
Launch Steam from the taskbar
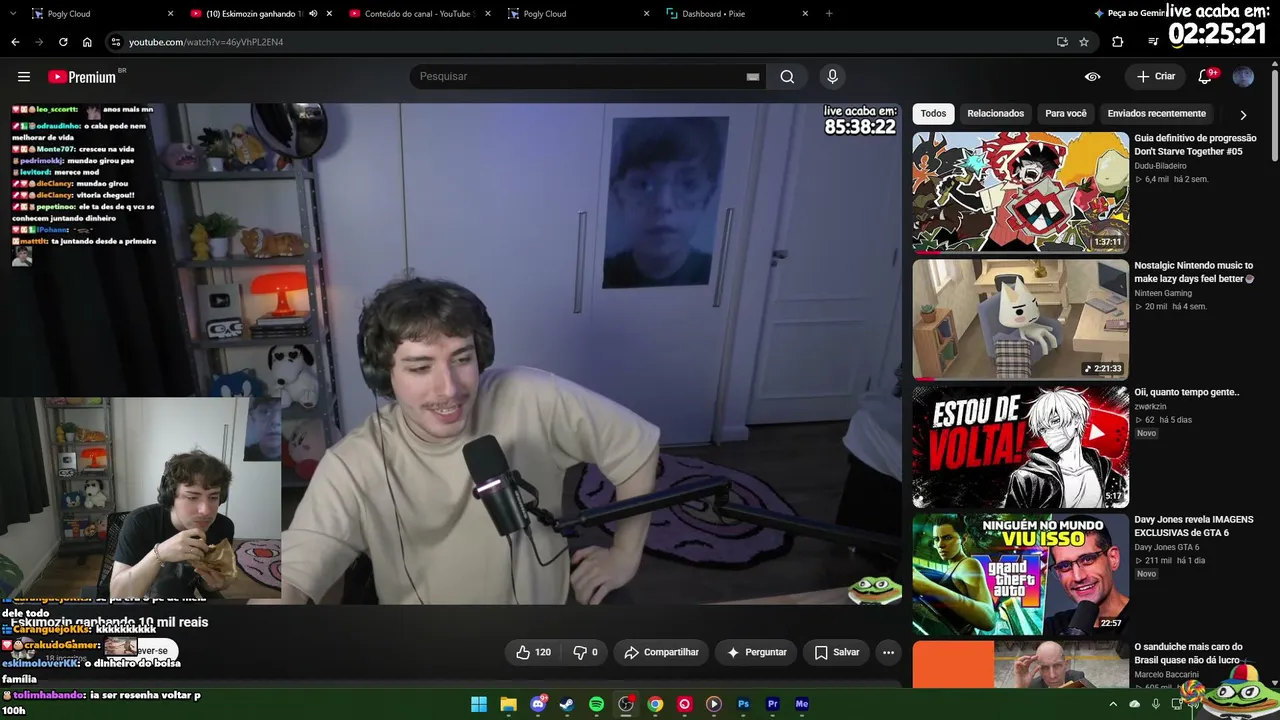567,704
